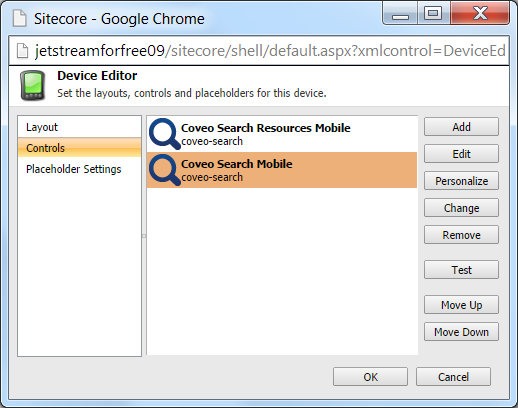Click the Change button
Image resolution: width=518 pixels, height=408 pixels.
461,208
